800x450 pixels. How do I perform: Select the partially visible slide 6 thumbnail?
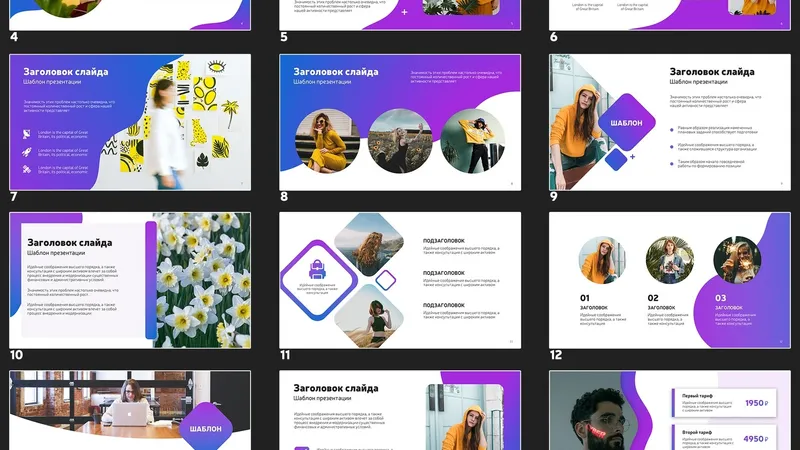[x=670, y=15]
